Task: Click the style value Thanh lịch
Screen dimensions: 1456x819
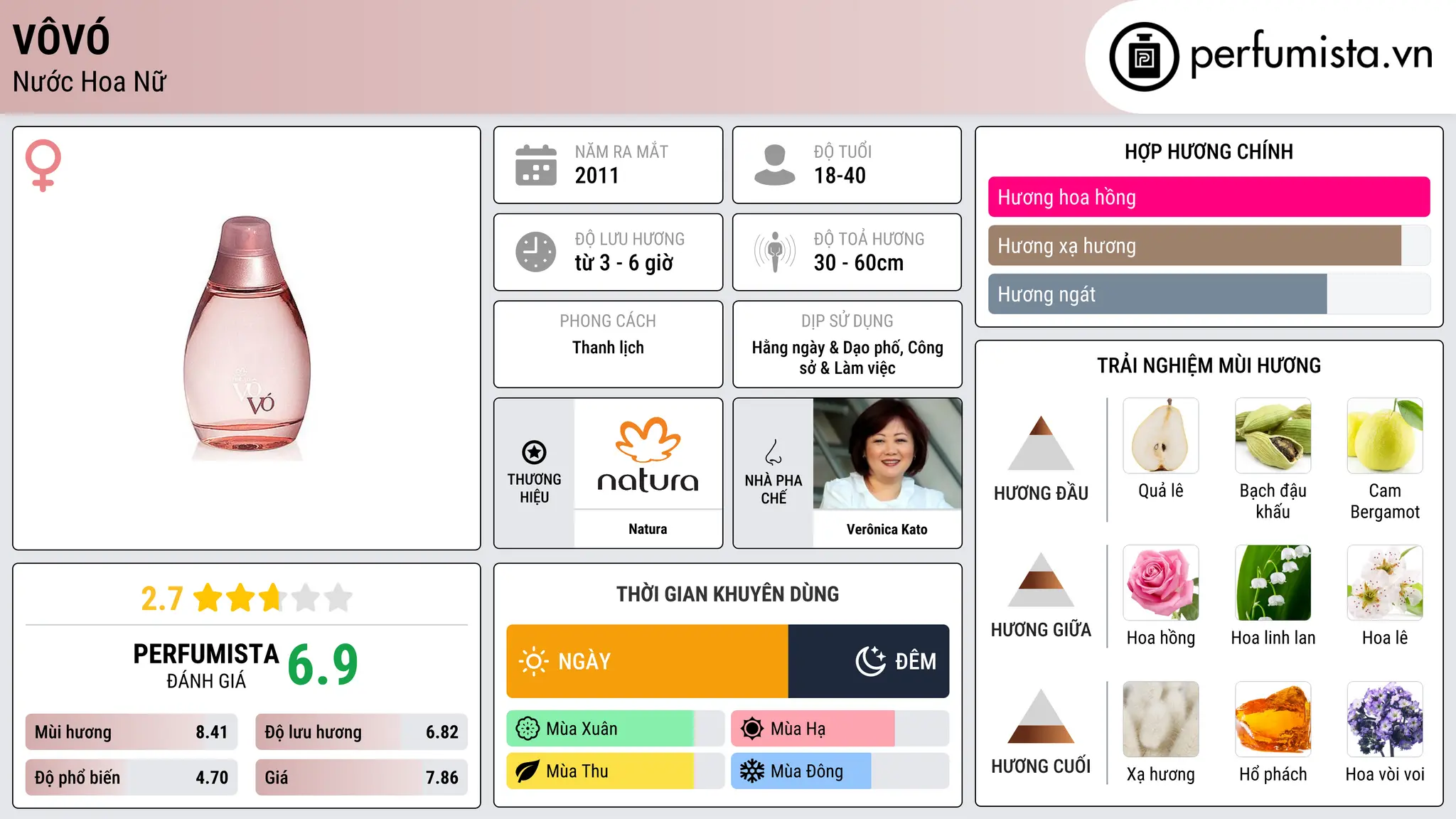Action: point(609,348)
